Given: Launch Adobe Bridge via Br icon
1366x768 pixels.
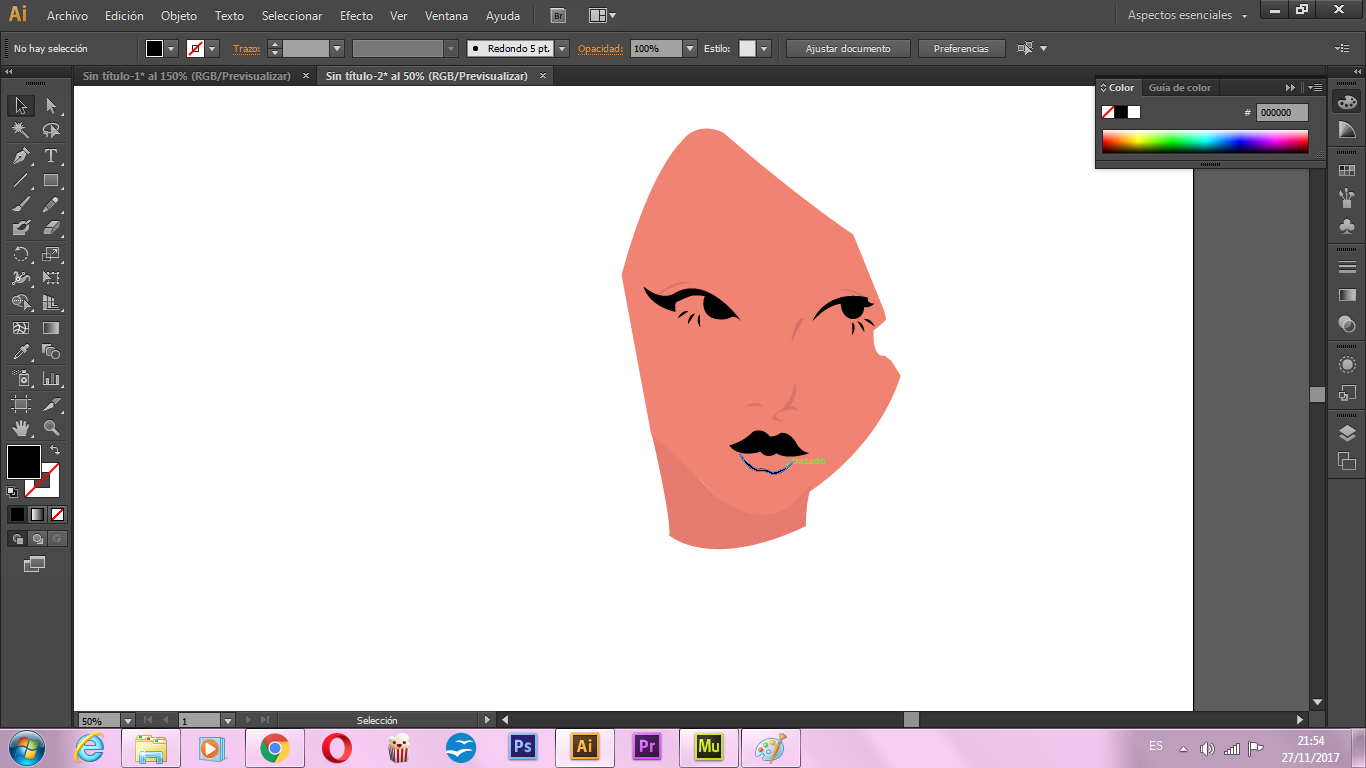Looking at the screenshot, I should coord(558,16).
